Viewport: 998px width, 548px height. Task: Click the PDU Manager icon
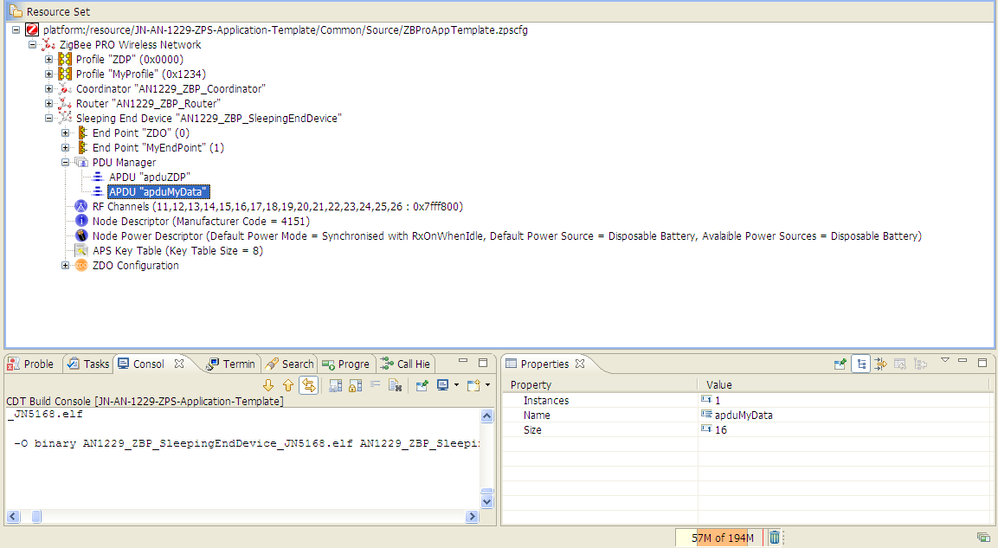point(81,162)
